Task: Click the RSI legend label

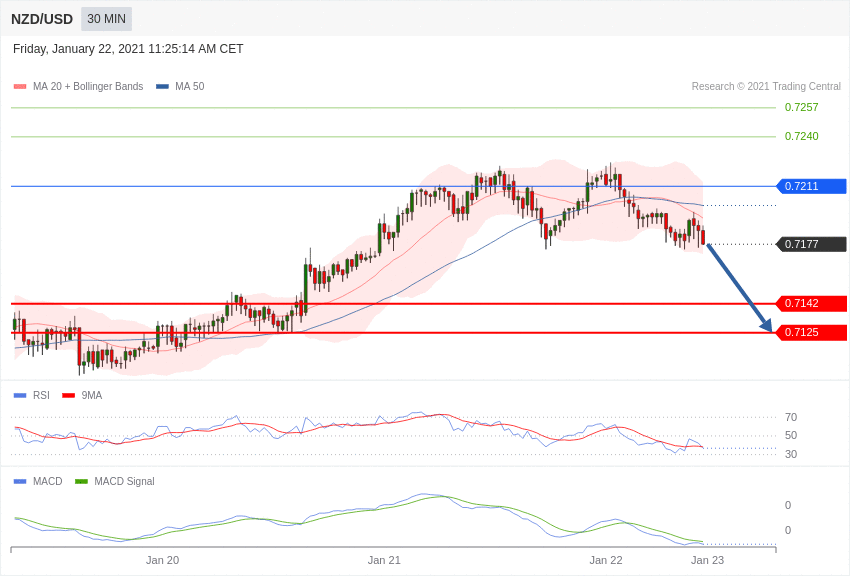Action: (x=41, y=396)
